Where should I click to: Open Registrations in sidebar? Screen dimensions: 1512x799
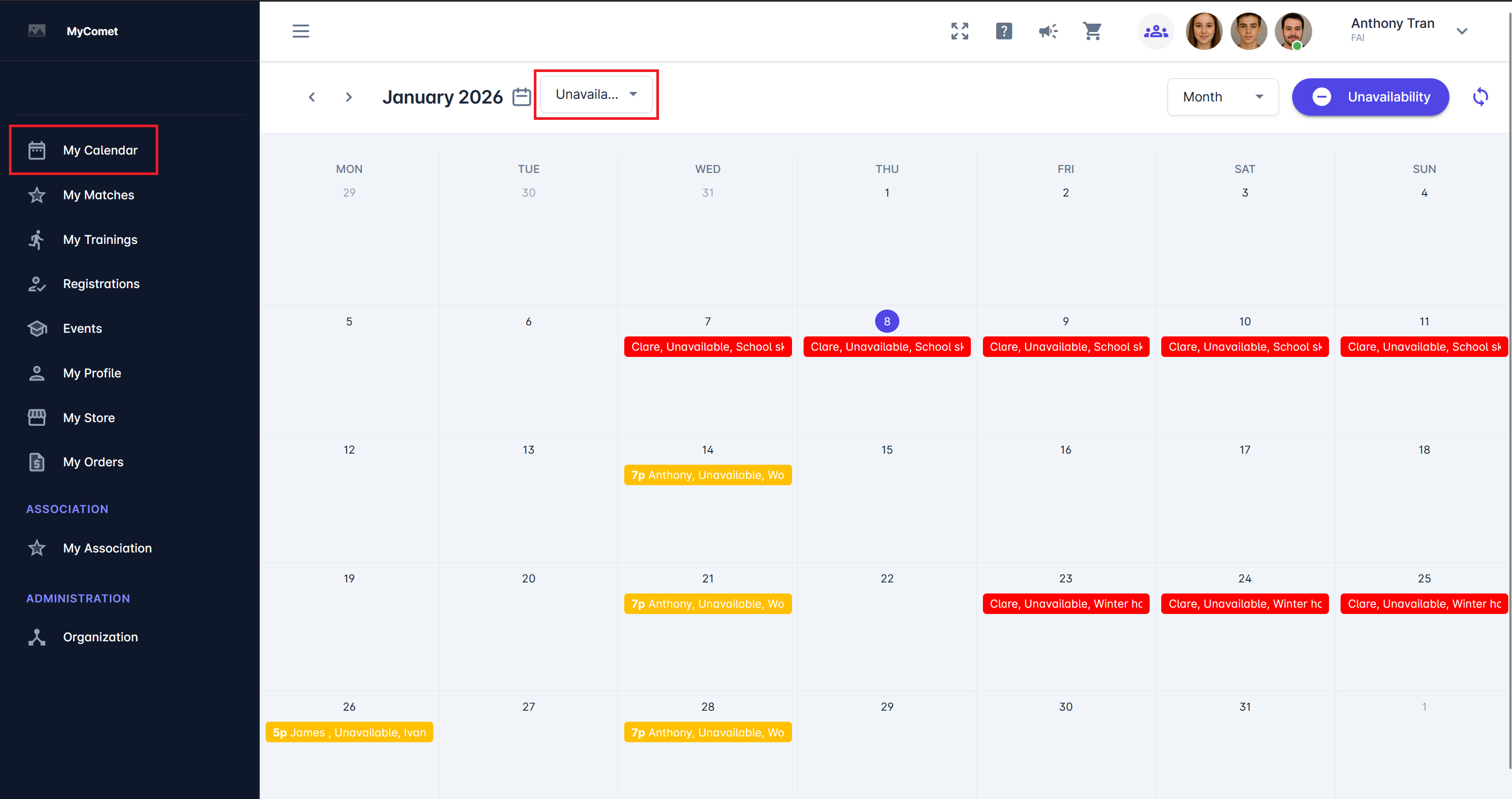pyautogui.click(x=101, y=284)
